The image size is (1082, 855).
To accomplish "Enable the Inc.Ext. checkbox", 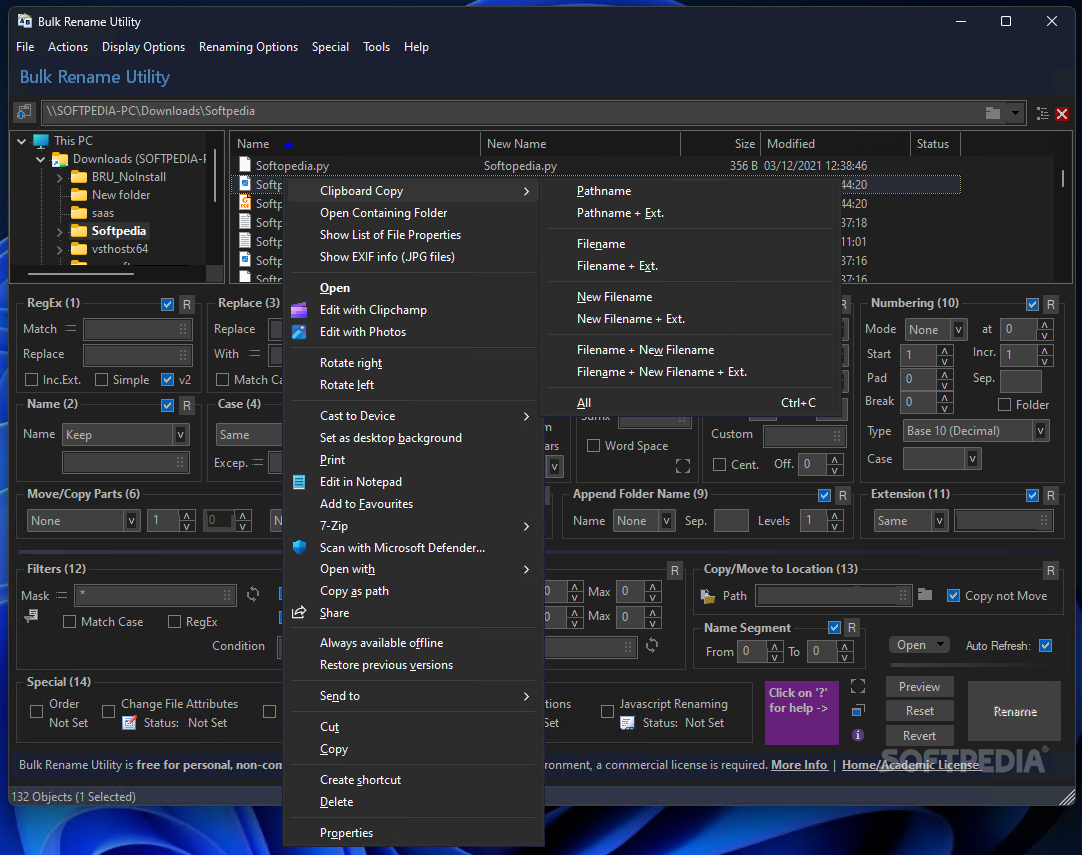I will coord(31,380).
